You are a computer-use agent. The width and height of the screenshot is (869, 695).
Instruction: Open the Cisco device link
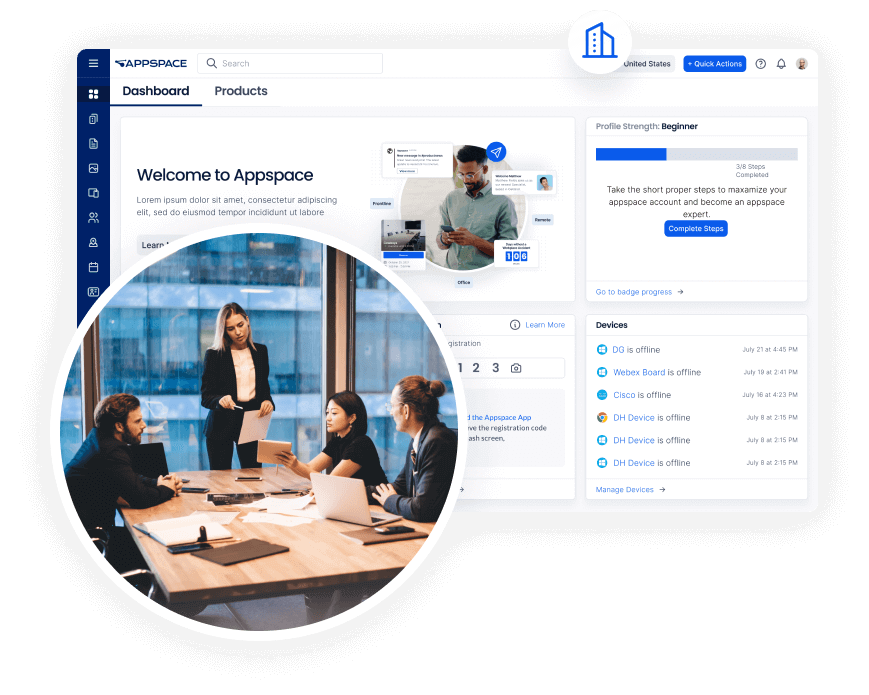(624, 395)
